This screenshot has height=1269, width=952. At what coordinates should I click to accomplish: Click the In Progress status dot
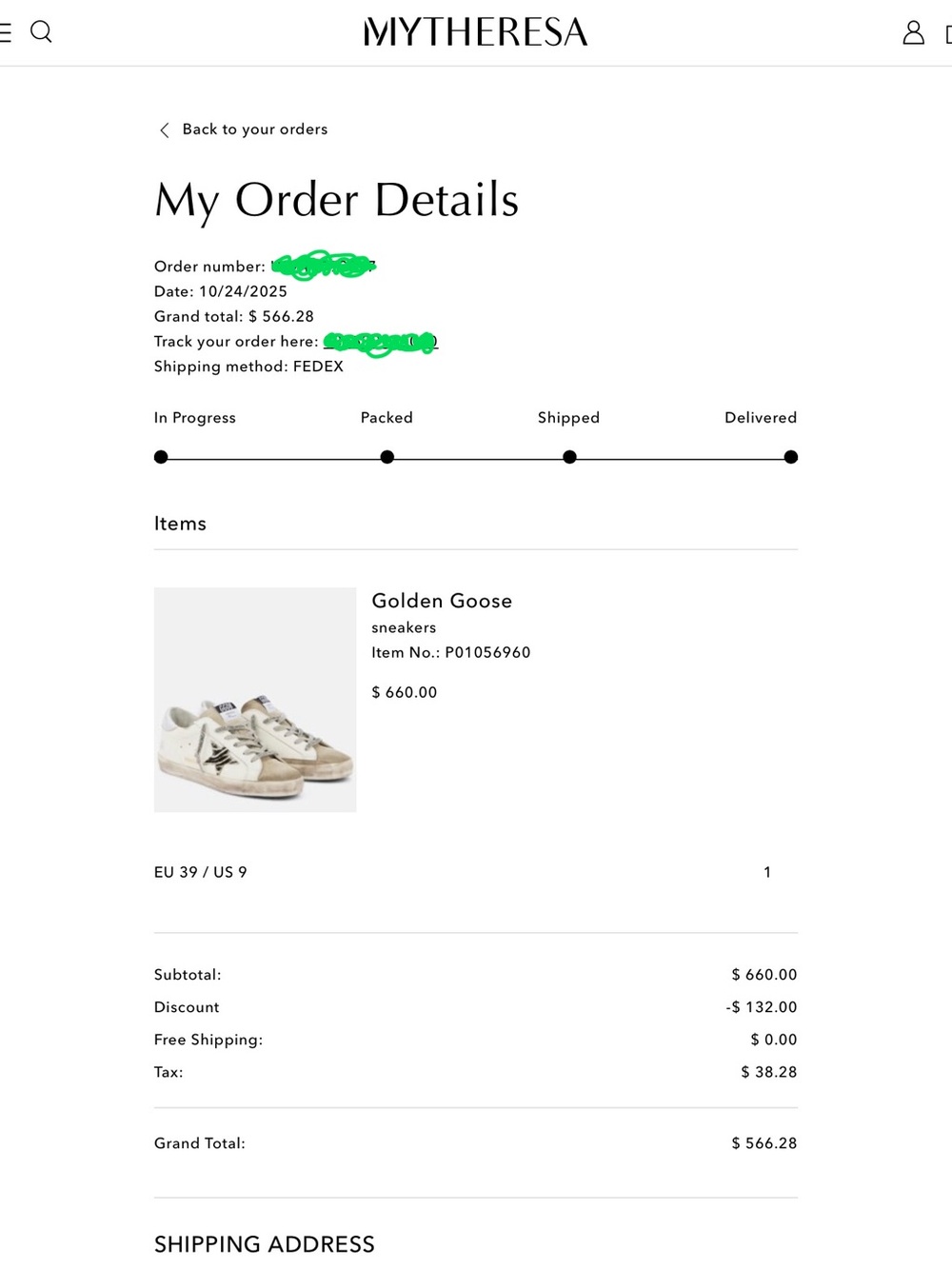(161, 457)
